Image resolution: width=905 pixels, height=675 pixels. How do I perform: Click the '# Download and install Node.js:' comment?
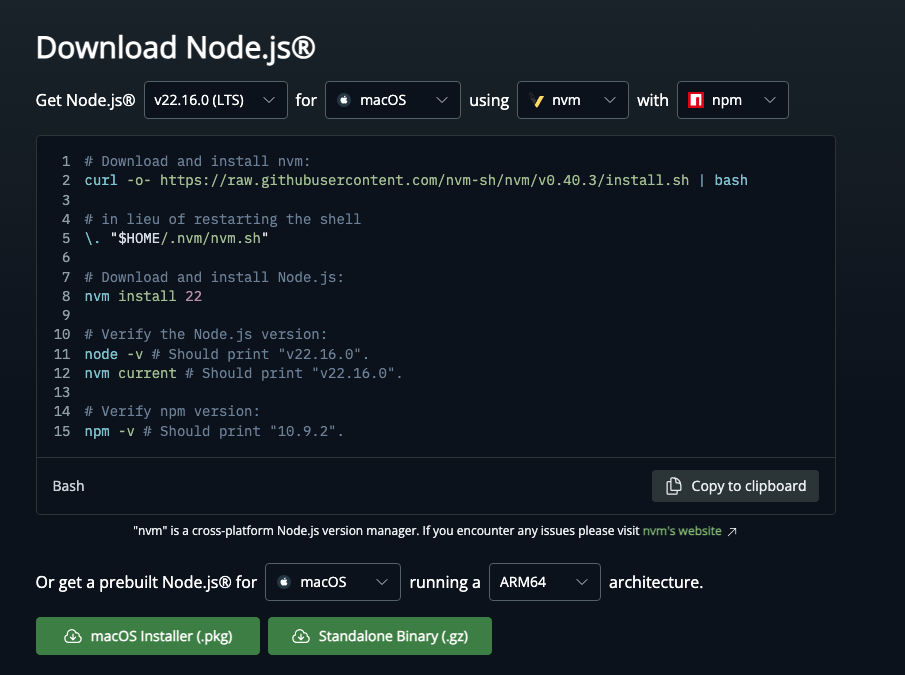pyautogui.click(x=214, y=278)
